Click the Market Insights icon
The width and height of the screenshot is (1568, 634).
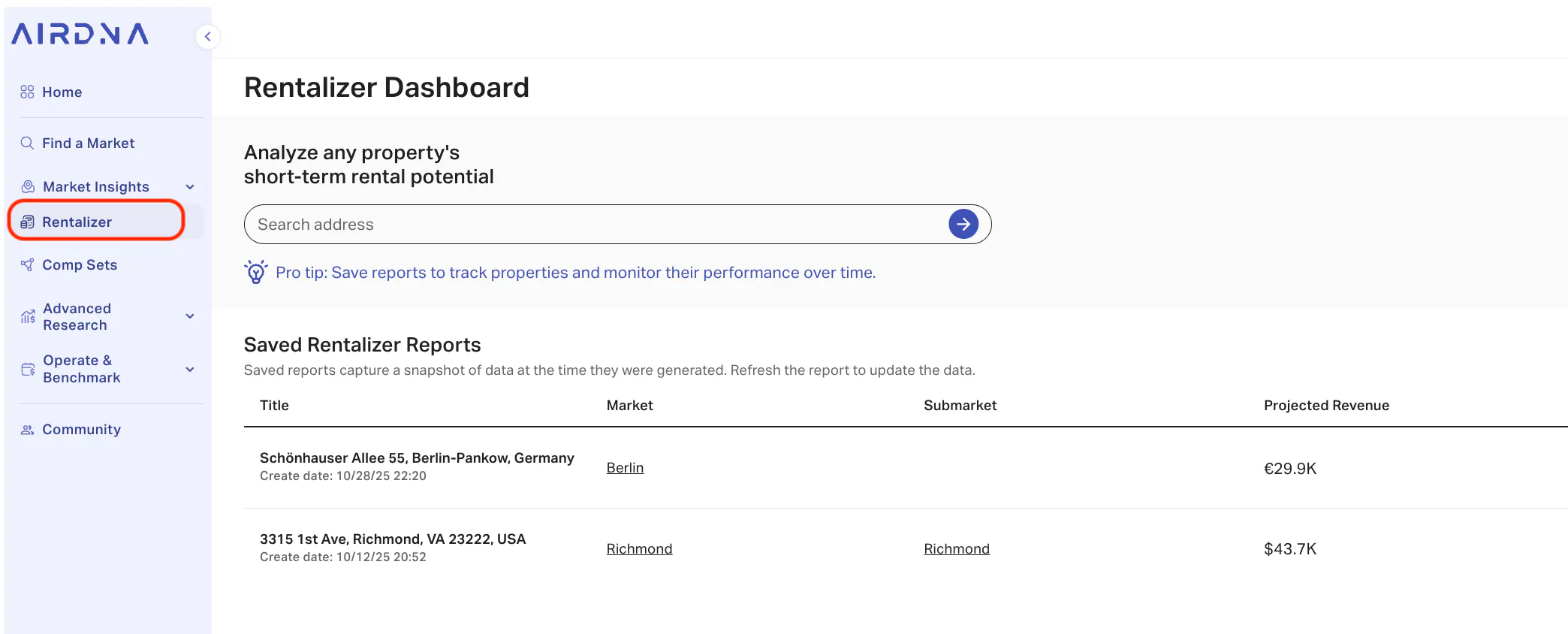tap(28, 186)
